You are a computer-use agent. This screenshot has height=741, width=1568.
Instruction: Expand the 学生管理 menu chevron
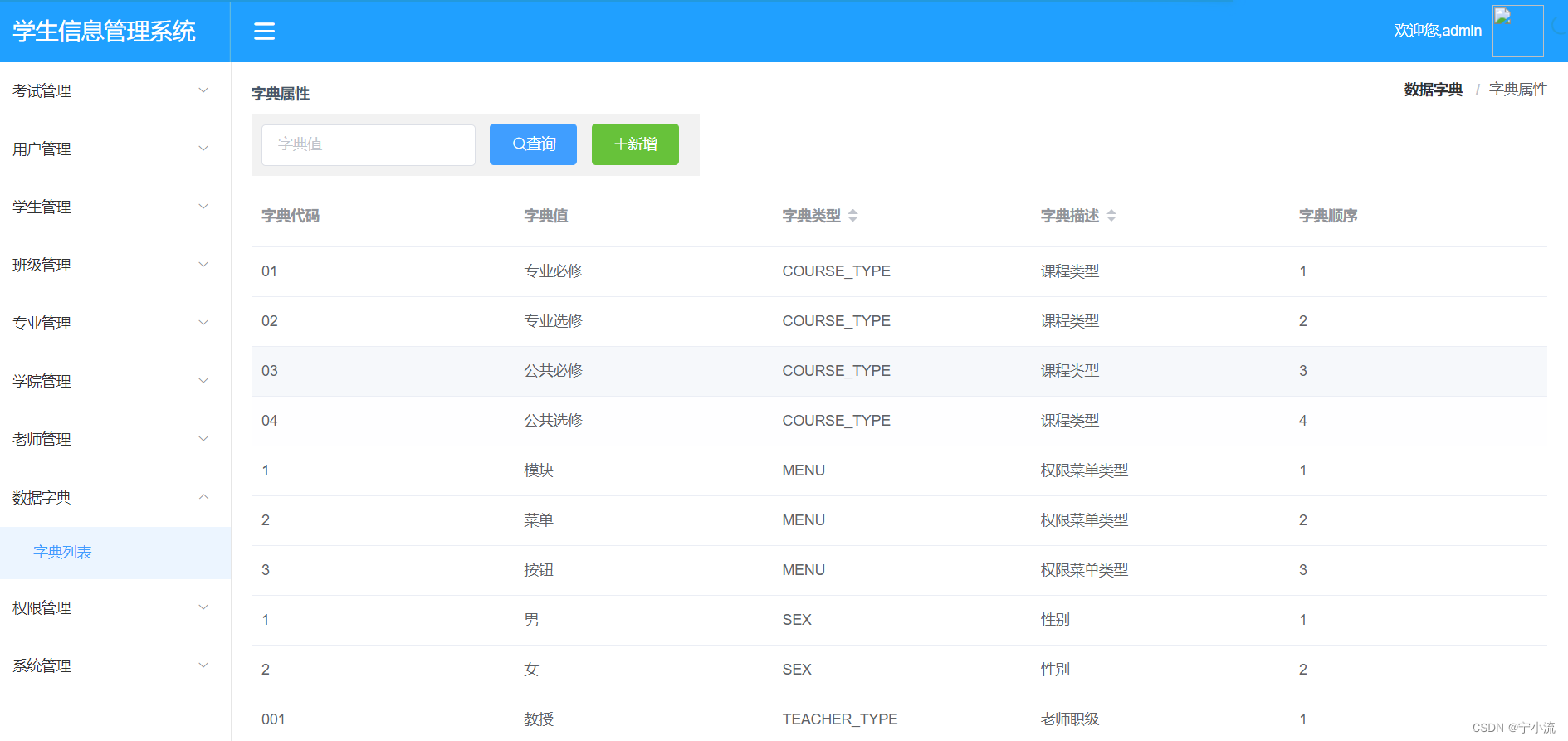203,207
